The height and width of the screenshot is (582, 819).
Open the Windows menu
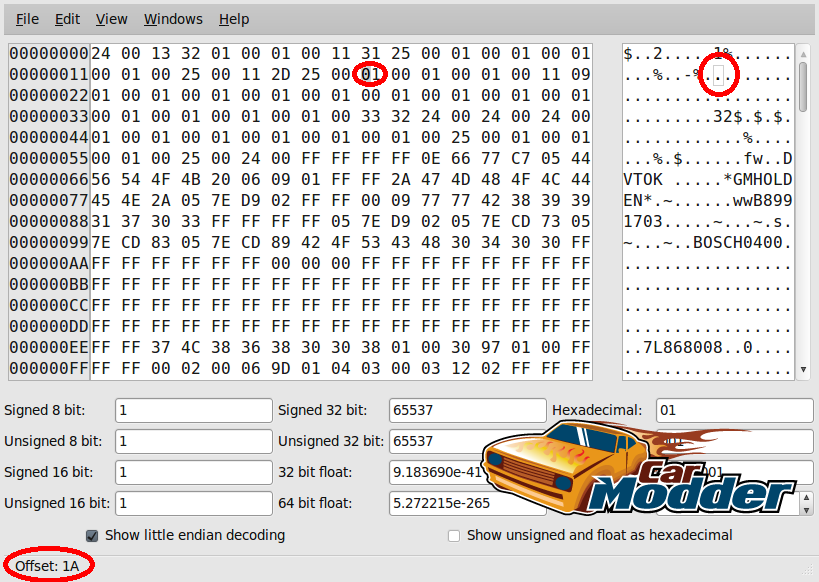pos(173,19)
